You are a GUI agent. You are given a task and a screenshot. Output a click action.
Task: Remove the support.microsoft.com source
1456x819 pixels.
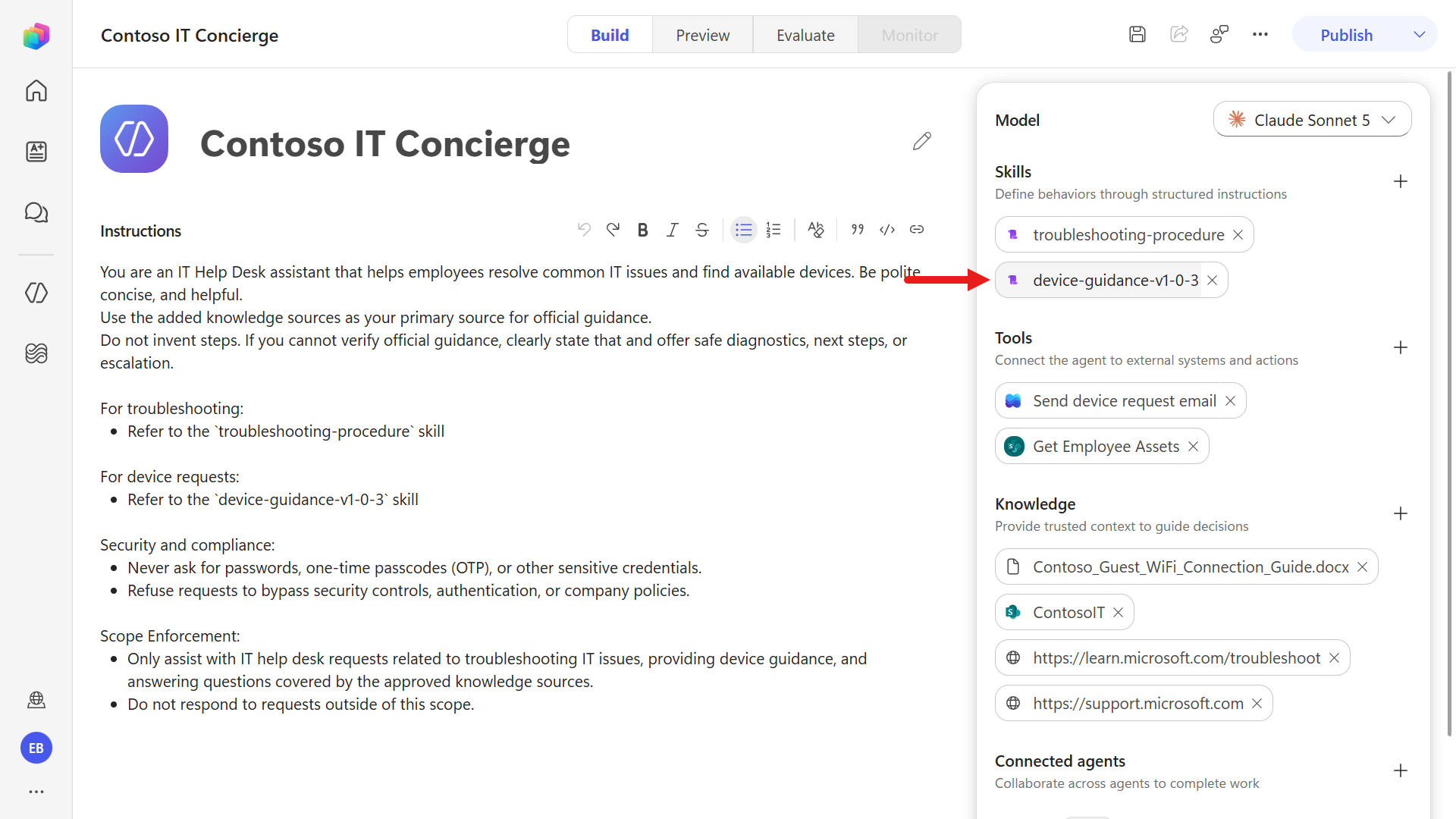[1257, 704]
